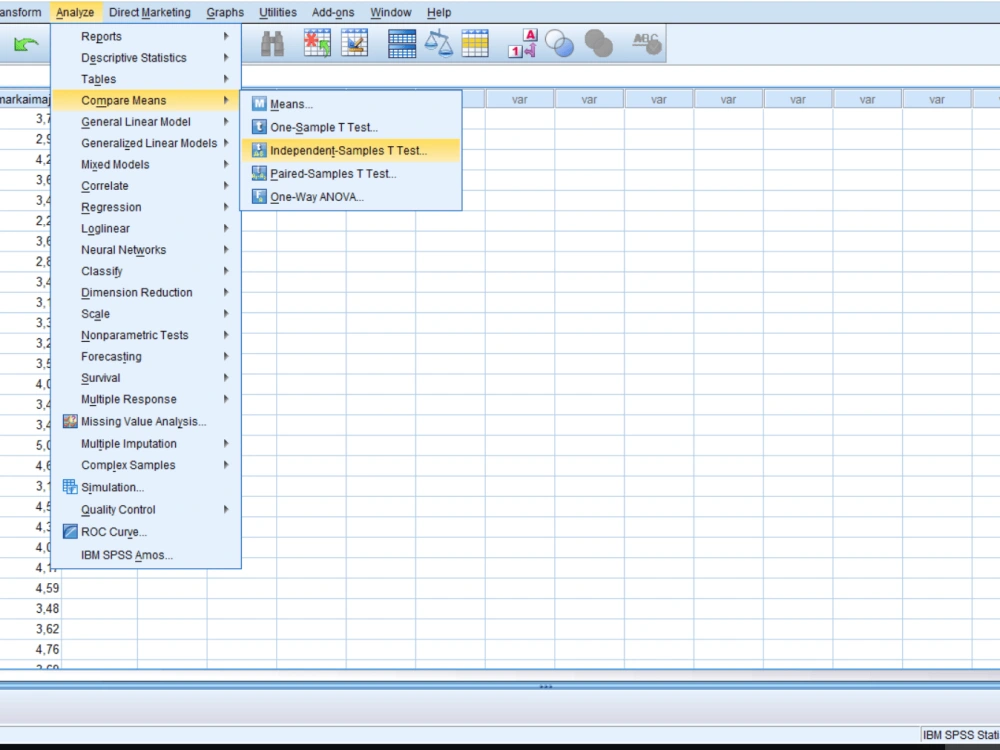The width and height of the screenshot is (1000, 750).
Task: Click the Insert Cases toolbar icon
Action: point(317,42)
